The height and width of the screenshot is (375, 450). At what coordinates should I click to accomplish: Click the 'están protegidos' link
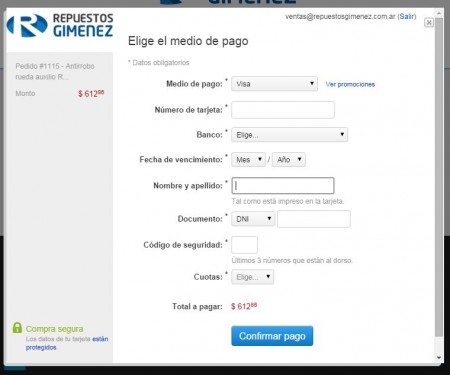coord(67,343)
